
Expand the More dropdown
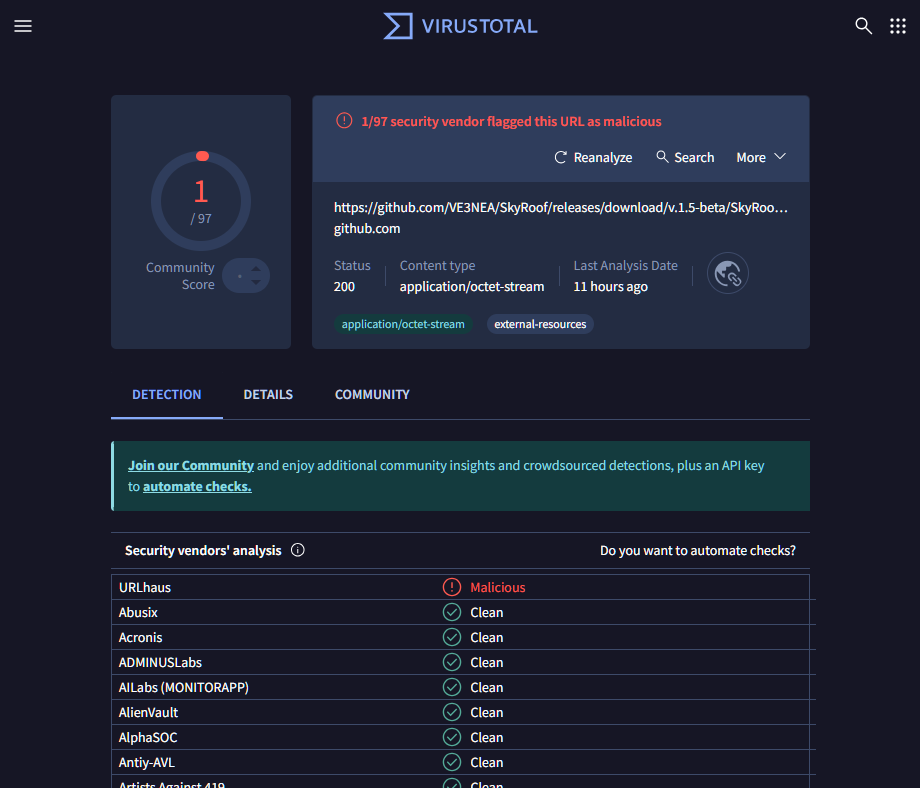[x=761, y=157]
